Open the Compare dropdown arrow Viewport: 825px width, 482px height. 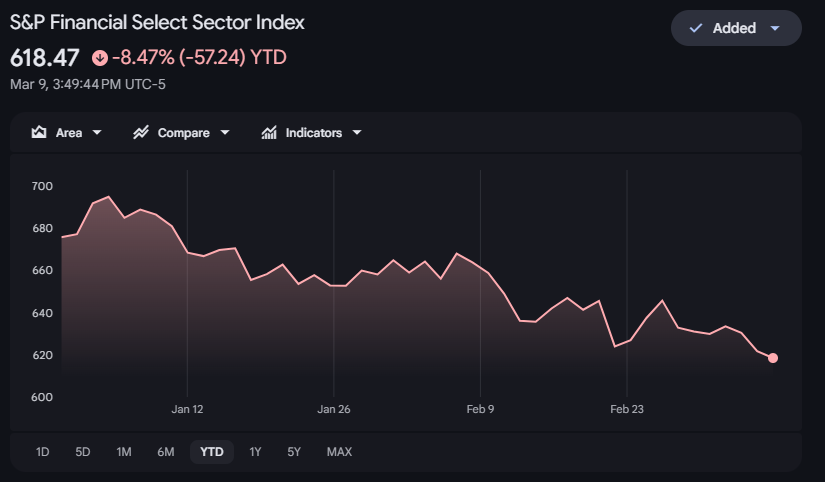[x=225, y=133]
